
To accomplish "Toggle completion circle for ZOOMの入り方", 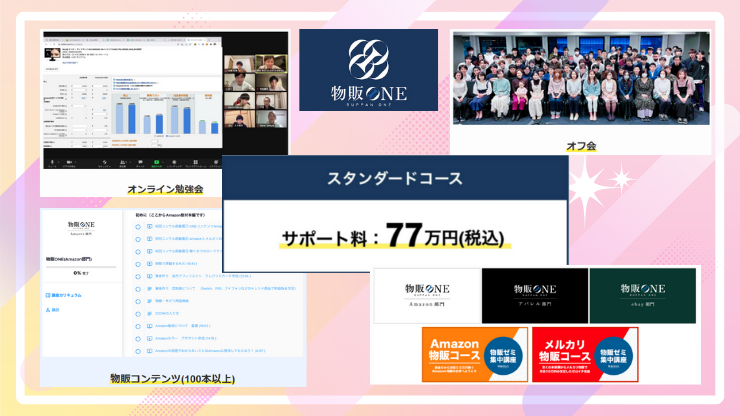I will tap(138, 314).
